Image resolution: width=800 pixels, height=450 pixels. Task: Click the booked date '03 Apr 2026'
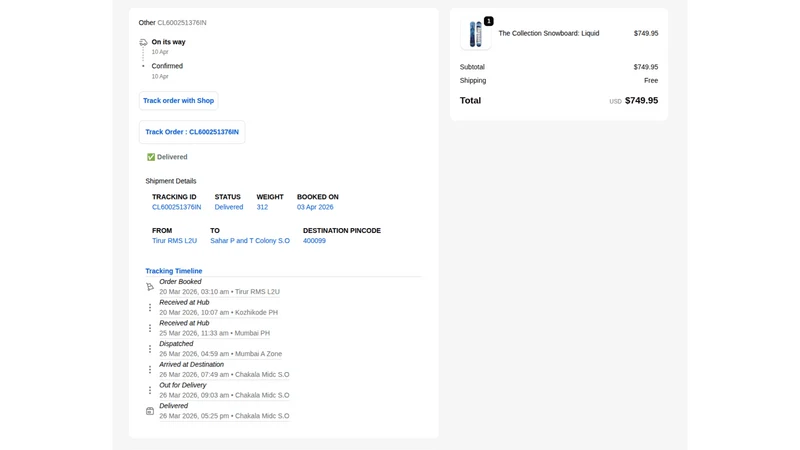tap(315, 207)
